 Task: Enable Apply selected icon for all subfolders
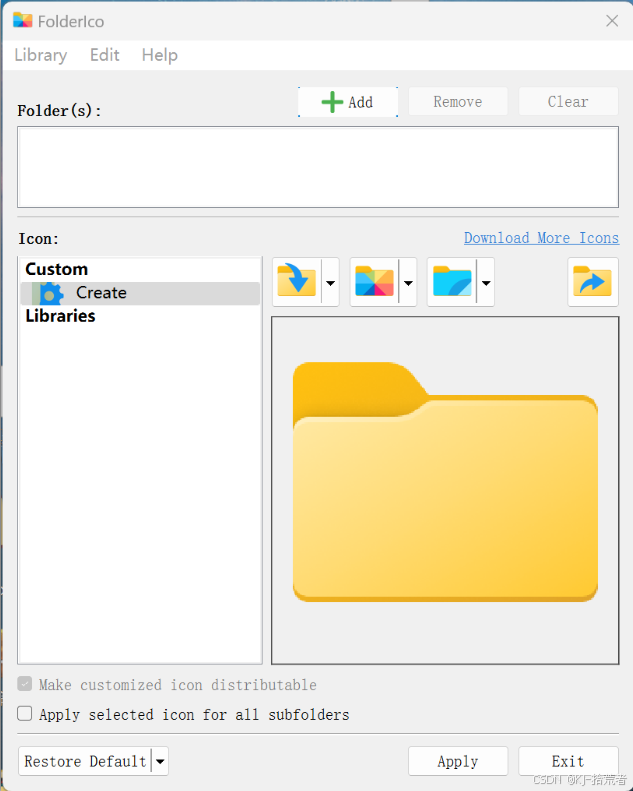25,714
